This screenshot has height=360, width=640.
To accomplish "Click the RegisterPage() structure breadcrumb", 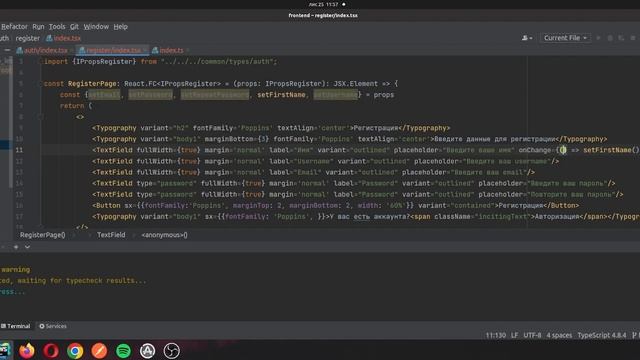I will (x=42, y=235).
